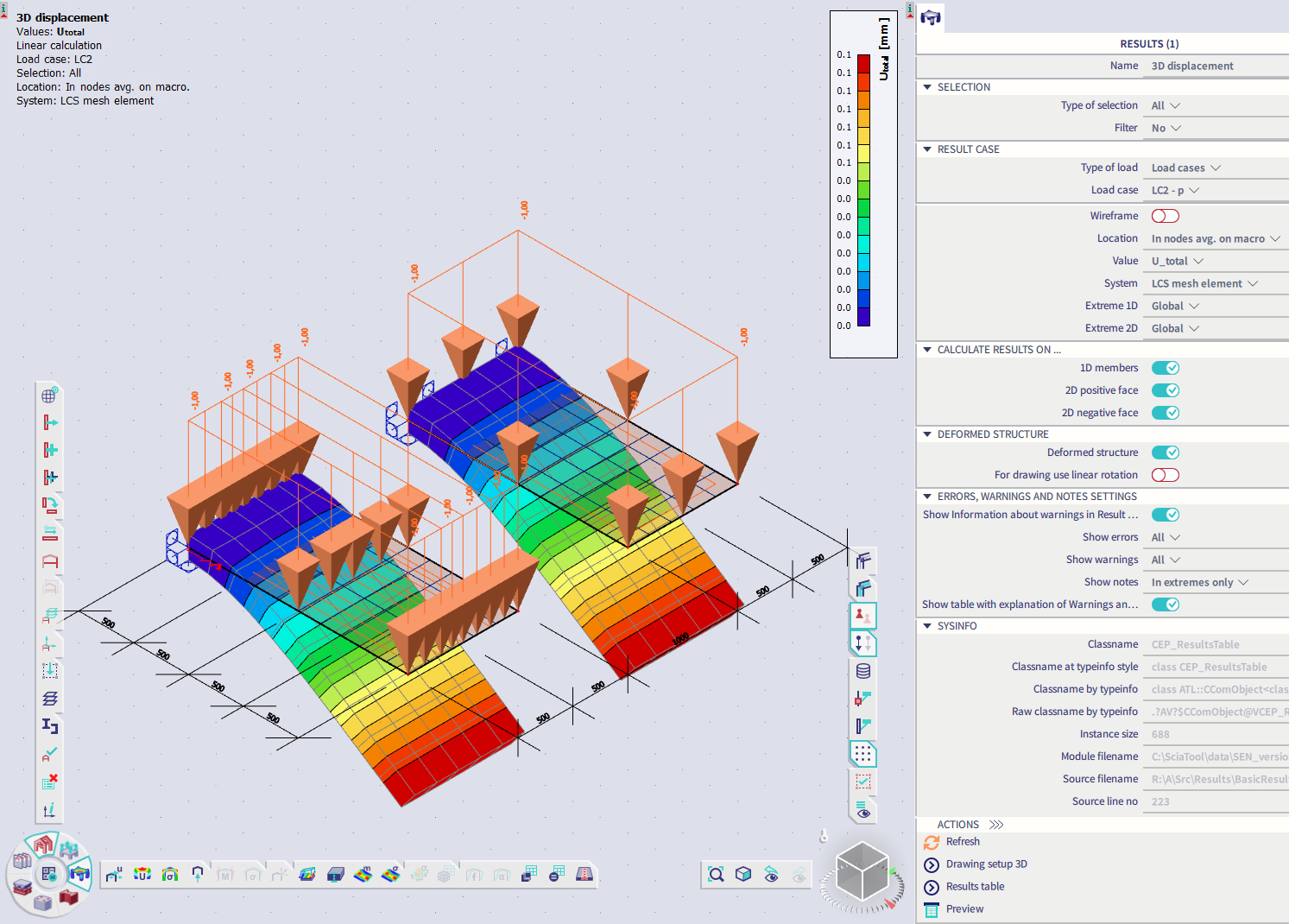
Task: Open the Location 'In nodes avg. on macro' dropdown
Action: 1214,238
